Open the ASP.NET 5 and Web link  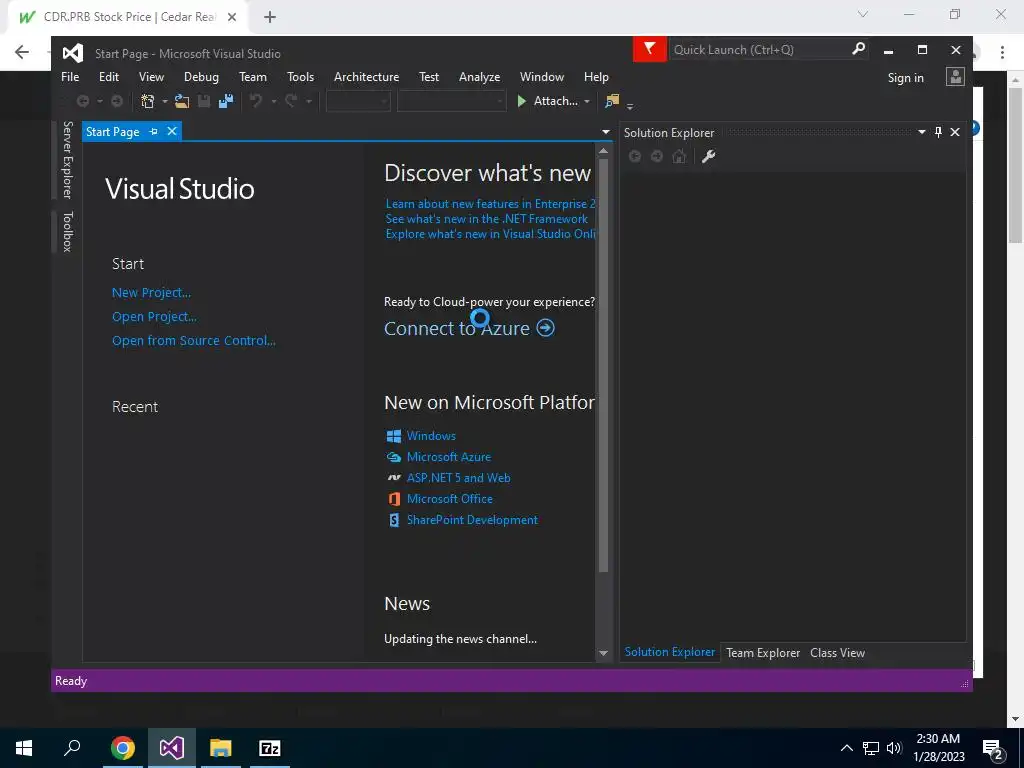coord(458,478)
